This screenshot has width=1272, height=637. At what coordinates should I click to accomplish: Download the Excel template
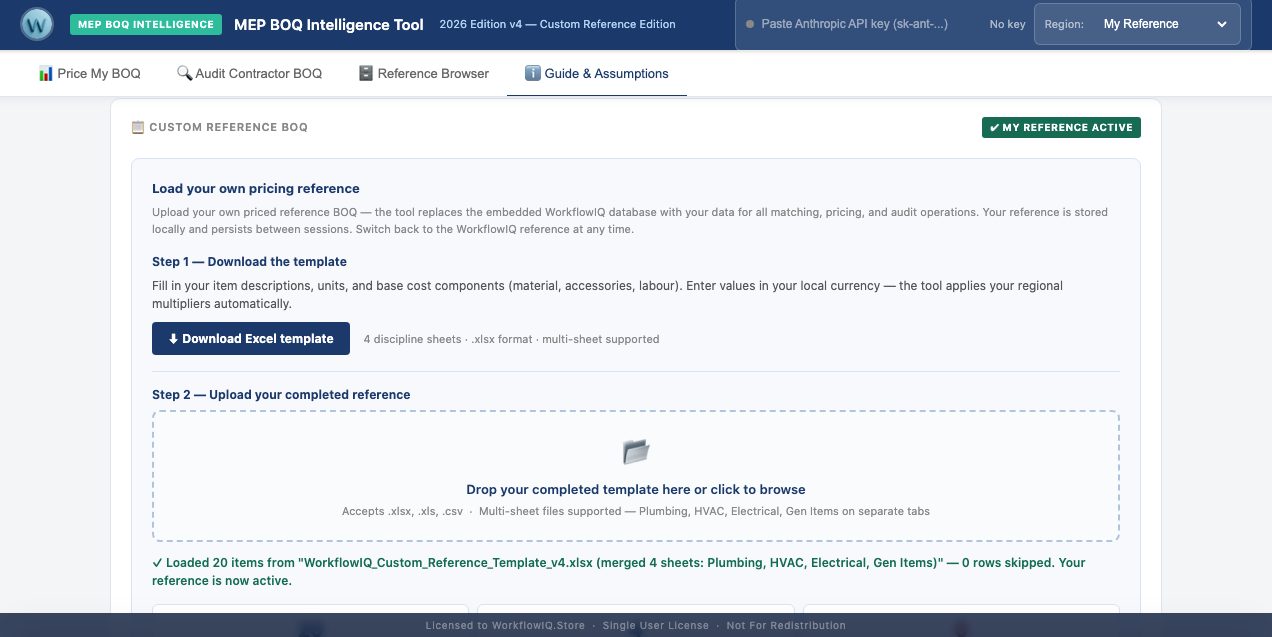point(251,339)
